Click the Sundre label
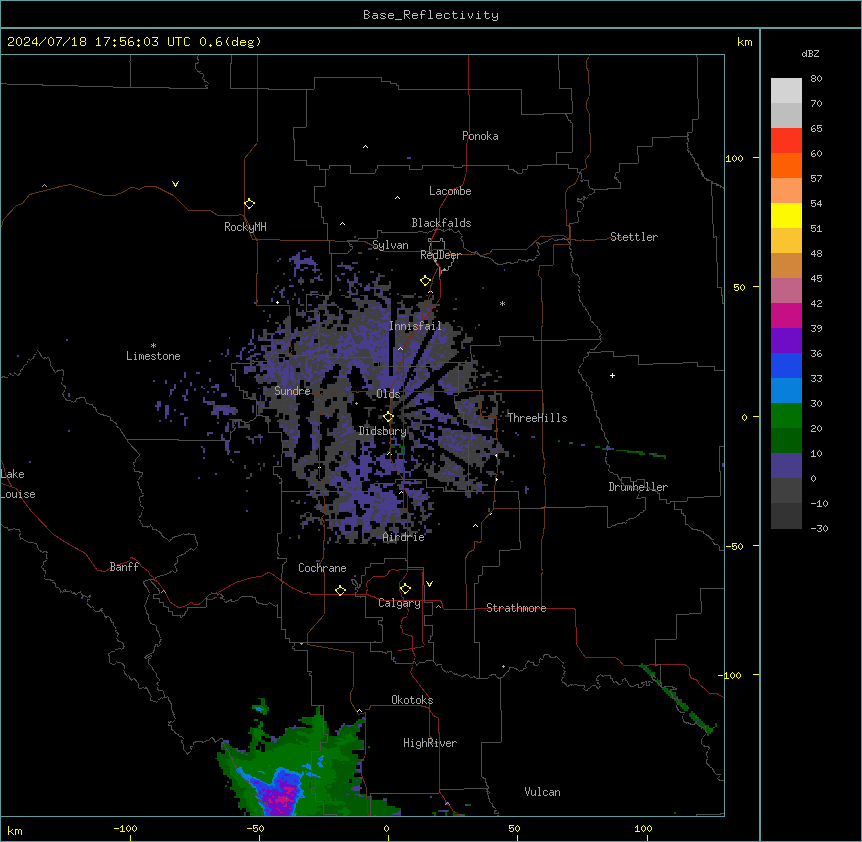This screenshot has height=842, width=862. pyautogui.click(x=292, y=391)
